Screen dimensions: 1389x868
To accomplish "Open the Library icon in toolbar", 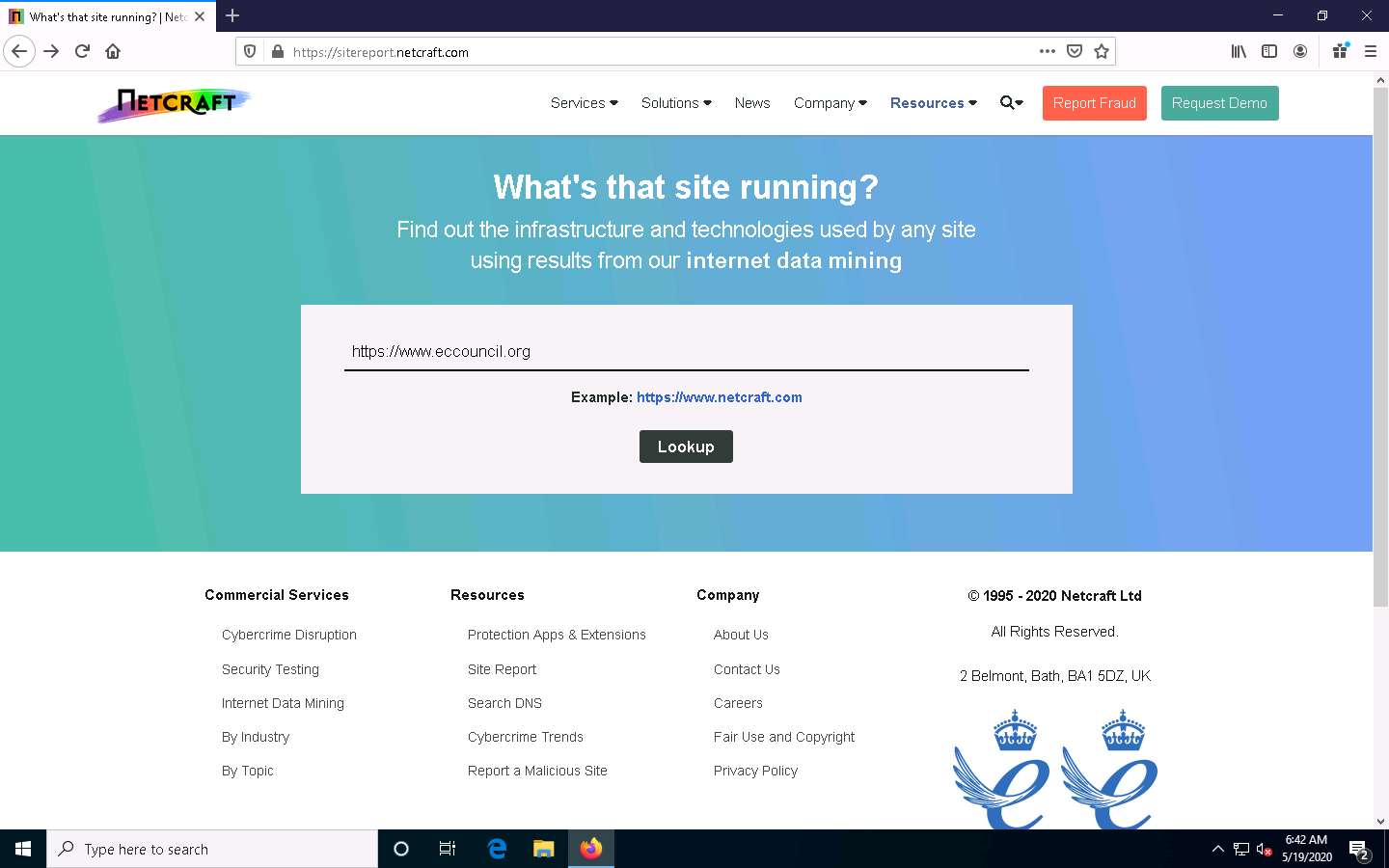I will (1239, 51).
